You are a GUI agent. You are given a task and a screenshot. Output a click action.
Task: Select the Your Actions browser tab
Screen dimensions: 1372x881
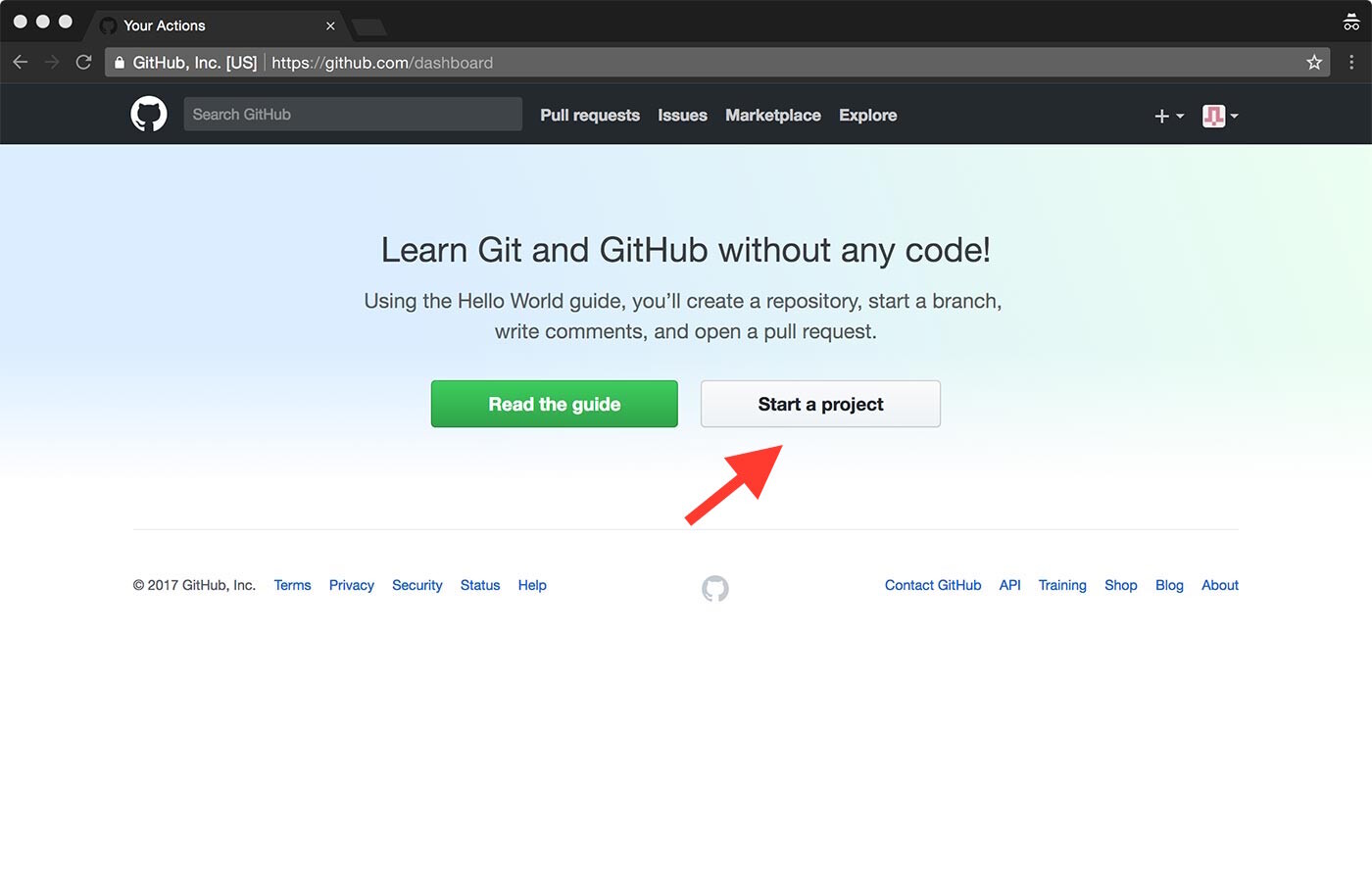[216, 25]
